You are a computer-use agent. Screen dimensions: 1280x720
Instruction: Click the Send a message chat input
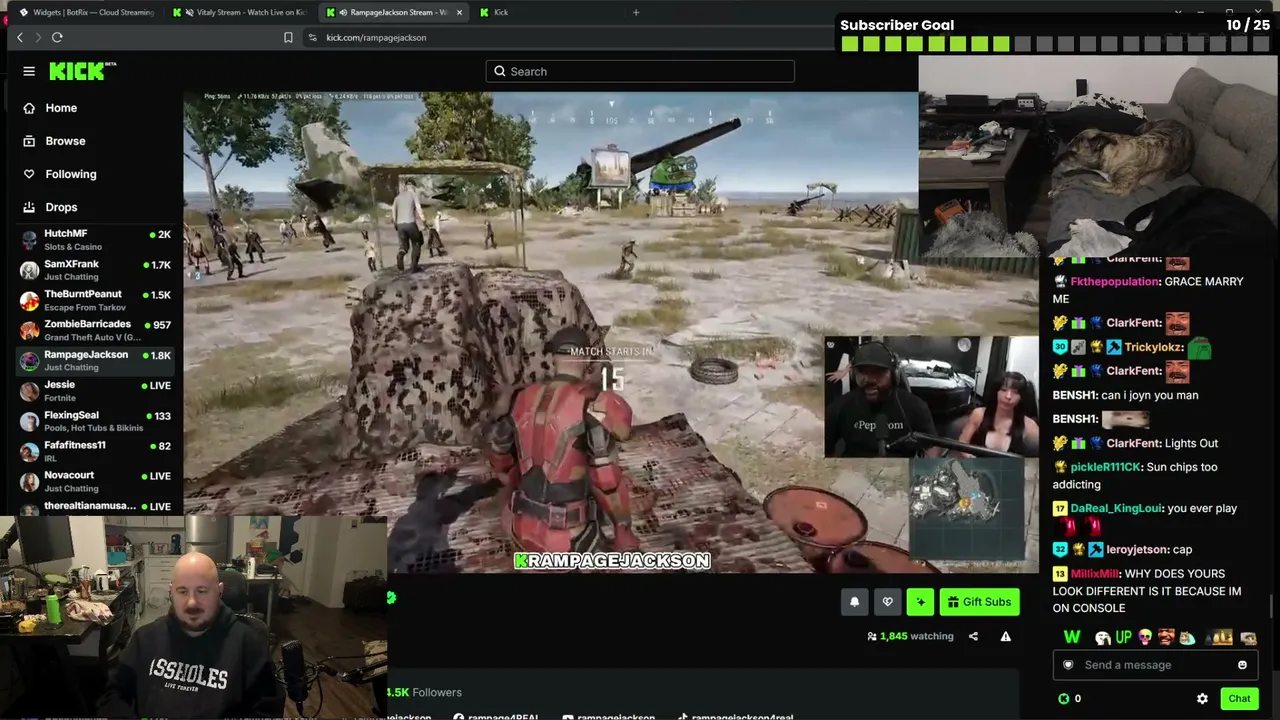tap(1155, 665)
